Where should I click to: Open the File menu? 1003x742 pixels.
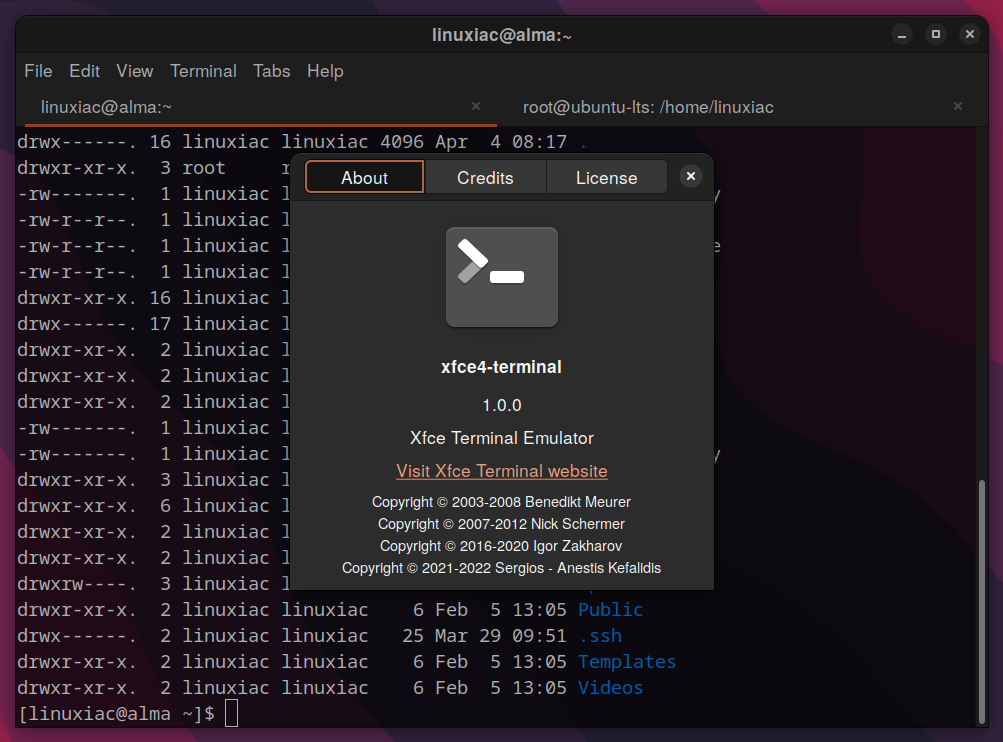tap(38, 71)
